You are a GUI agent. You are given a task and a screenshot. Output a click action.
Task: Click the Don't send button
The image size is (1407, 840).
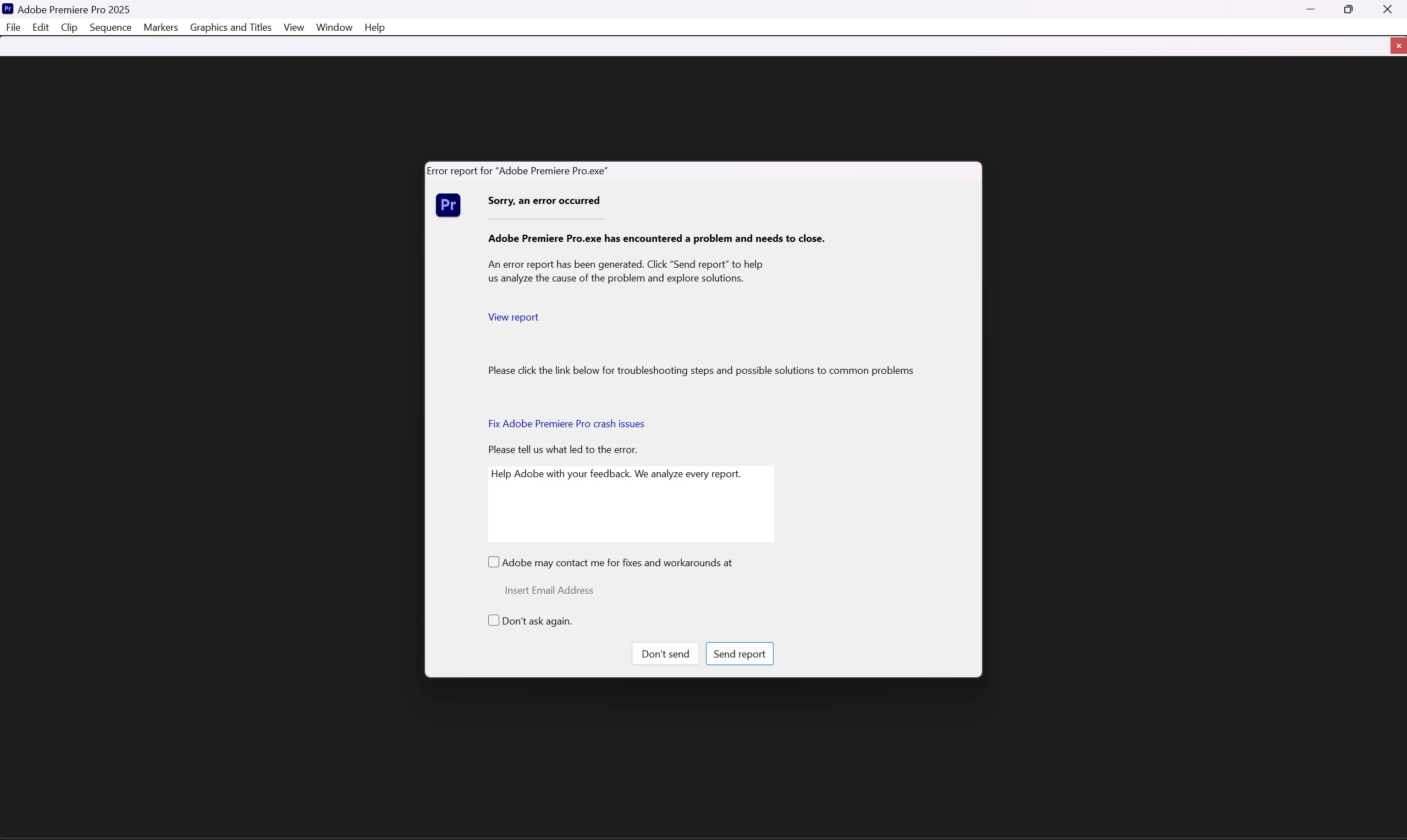tap(665, 654)
